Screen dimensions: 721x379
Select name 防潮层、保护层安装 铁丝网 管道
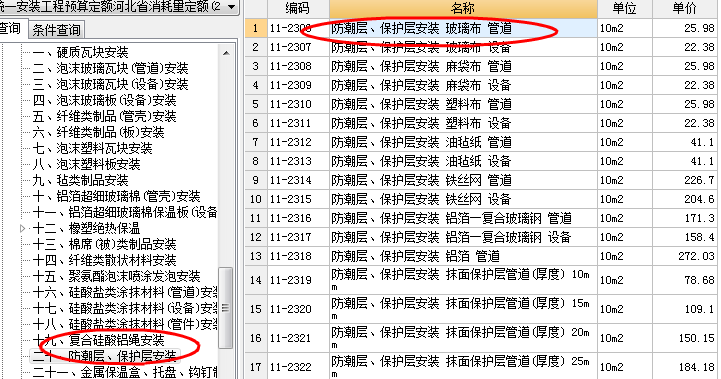pyautogui.click(x=463, y=180)
